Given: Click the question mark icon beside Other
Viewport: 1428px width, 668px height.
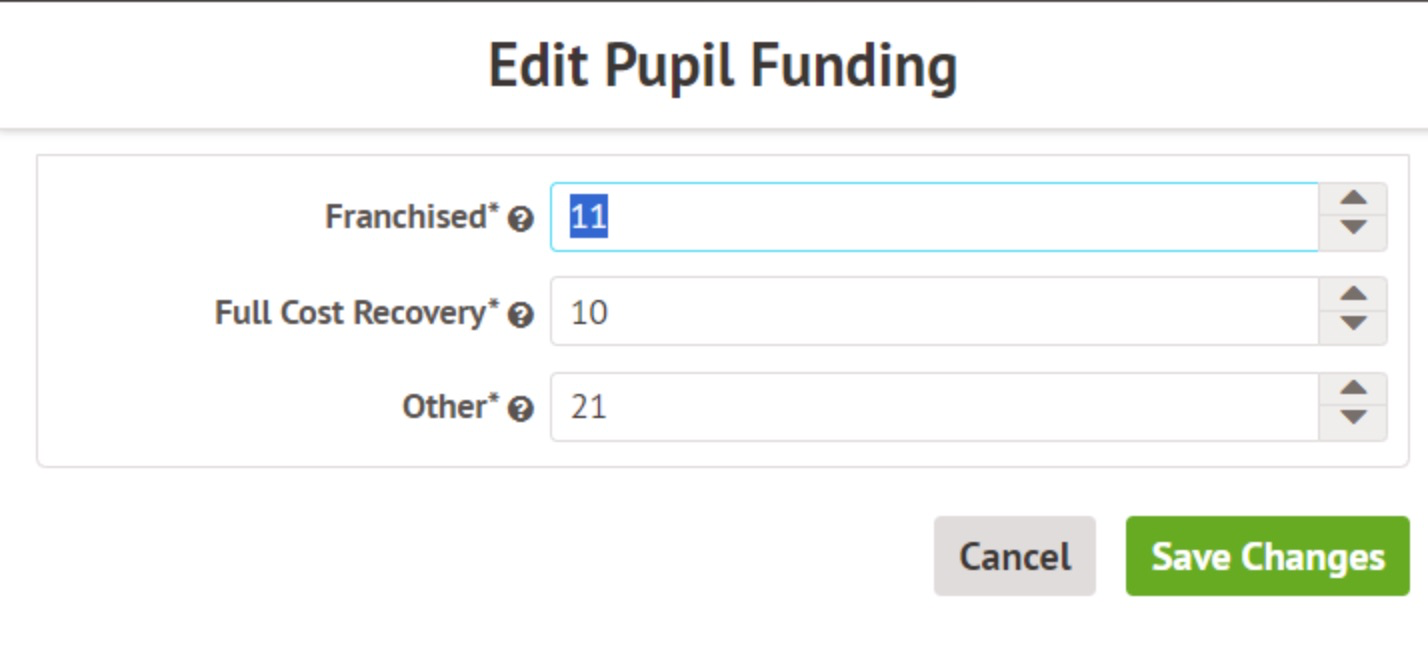Looking at the screenshot, I should pos(520,409).
